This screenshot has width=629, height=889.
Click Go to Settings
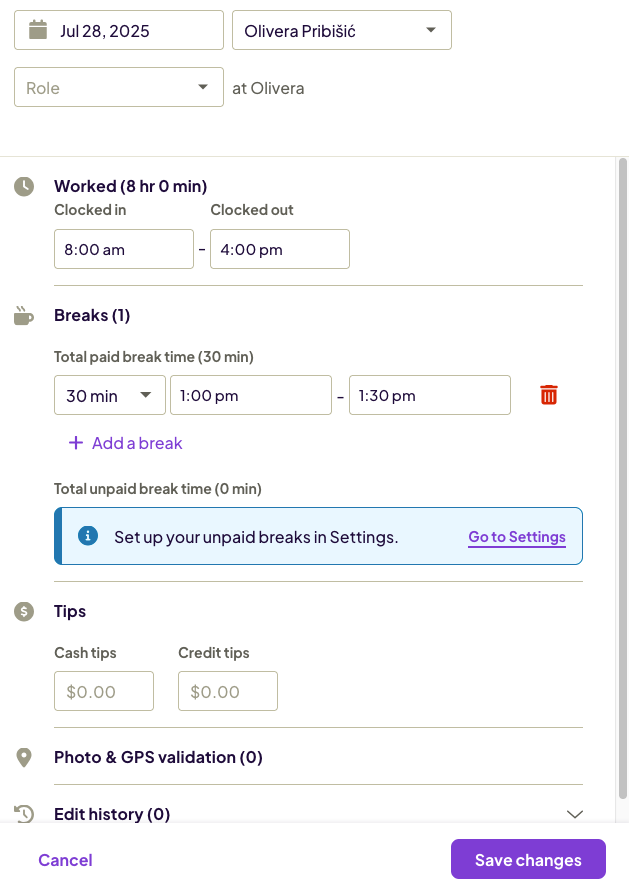coord(517,537)
